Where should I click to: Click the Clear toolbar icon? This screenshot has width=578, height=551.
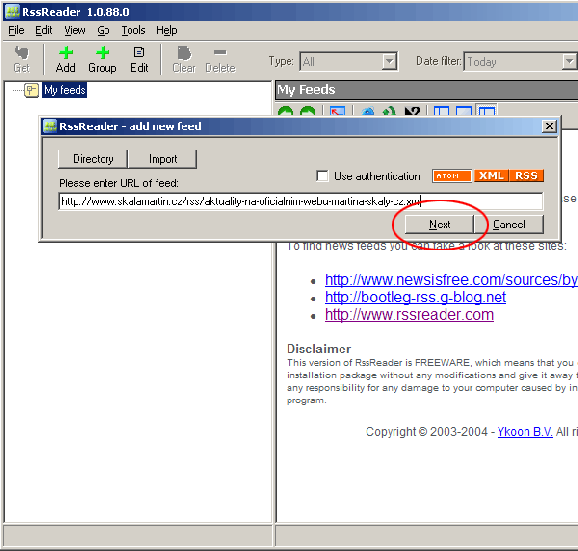click(x=184, y=53)
